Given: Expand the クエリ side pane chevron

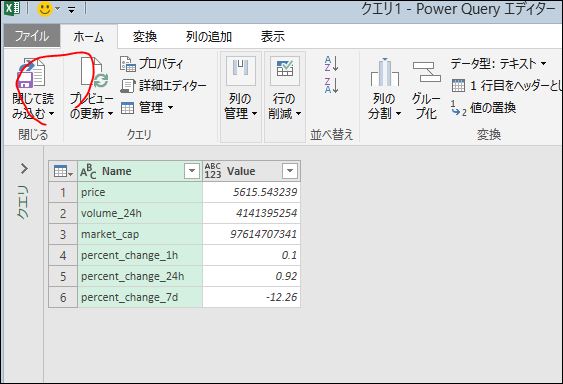Looking at the screenshot, I should 24,168.
